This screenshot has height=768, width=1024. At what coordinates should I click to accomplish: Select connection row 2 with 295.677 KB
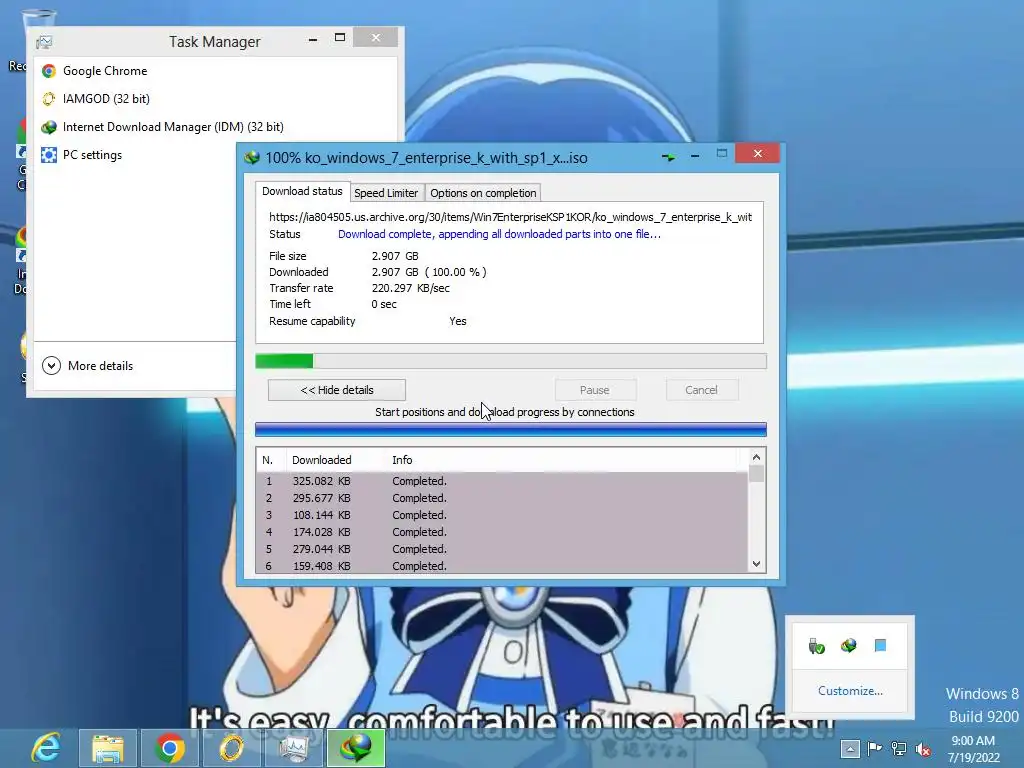point(502,498)
